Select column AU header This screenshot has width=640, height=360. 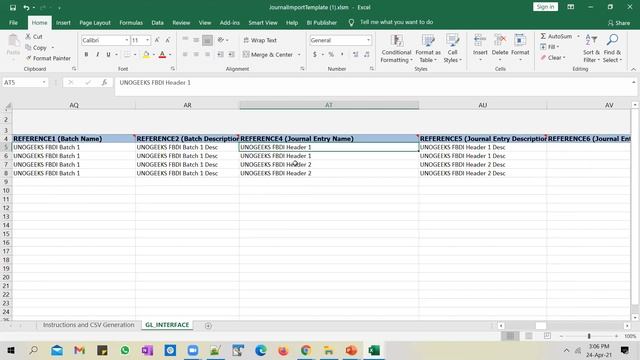coord(482,105)
